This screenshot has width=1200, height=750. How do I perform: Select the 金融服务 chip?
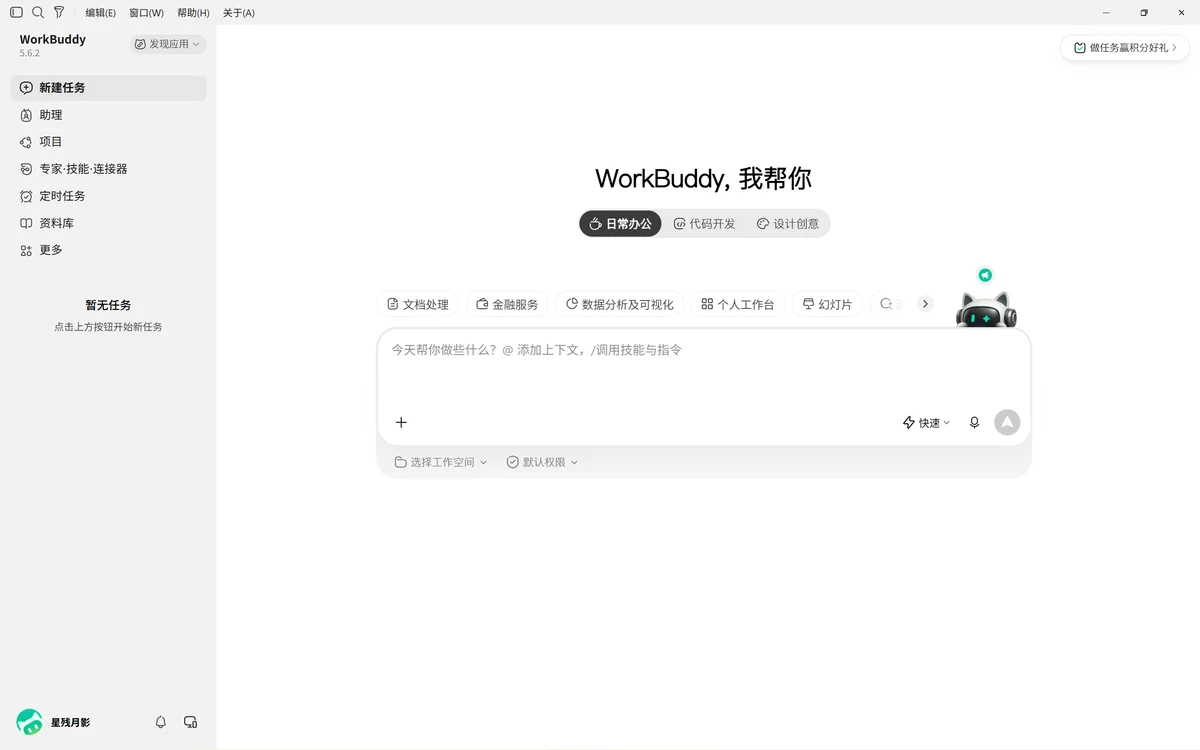(x=507, y=304)
